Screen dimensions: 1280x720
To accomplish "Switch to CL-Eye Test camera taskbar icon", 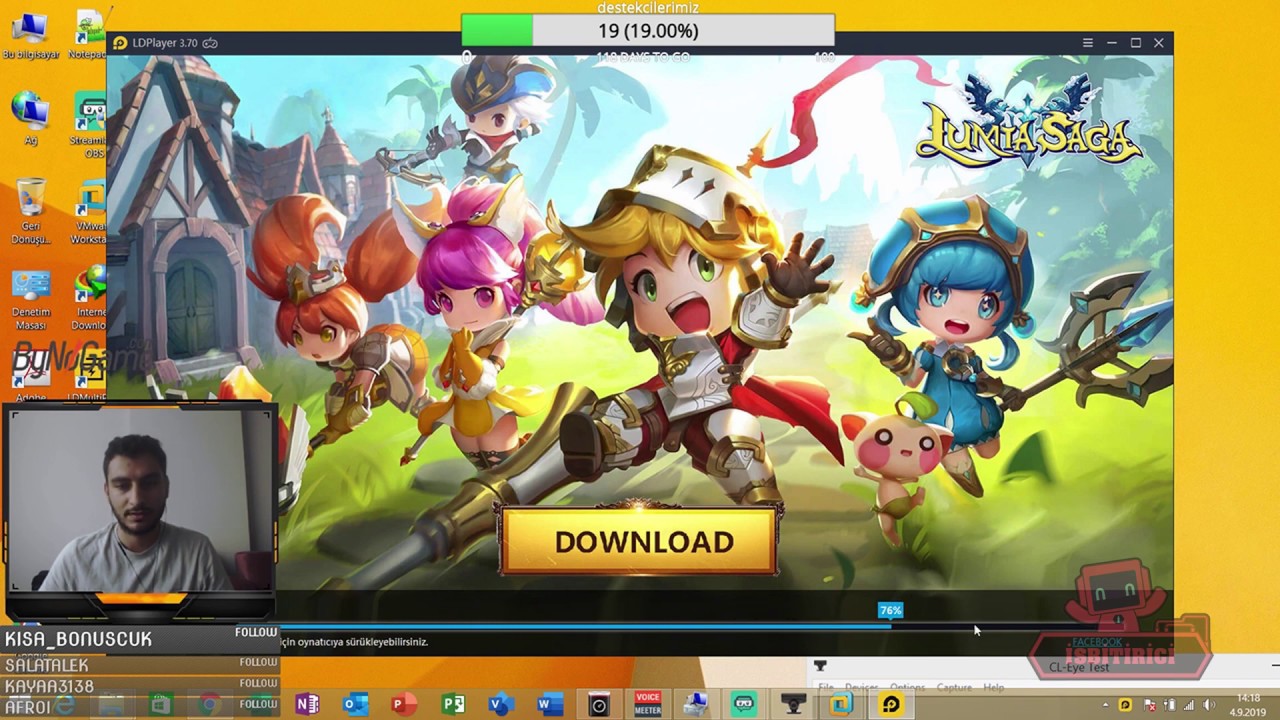I will tap(793, 704).
